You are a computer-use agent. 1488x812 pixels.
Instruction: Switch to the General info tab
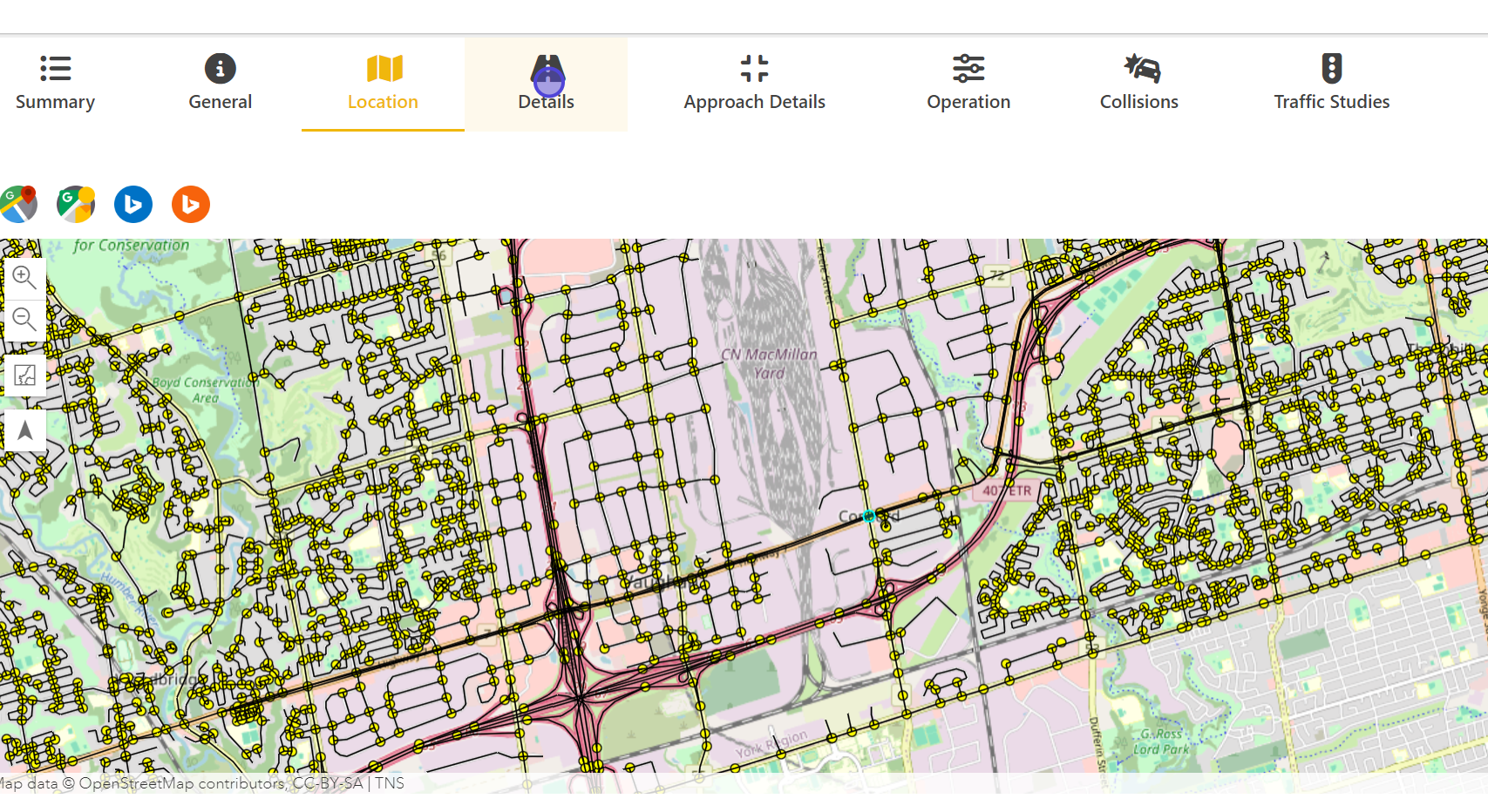pyautogui.click(x=220, y=84)
